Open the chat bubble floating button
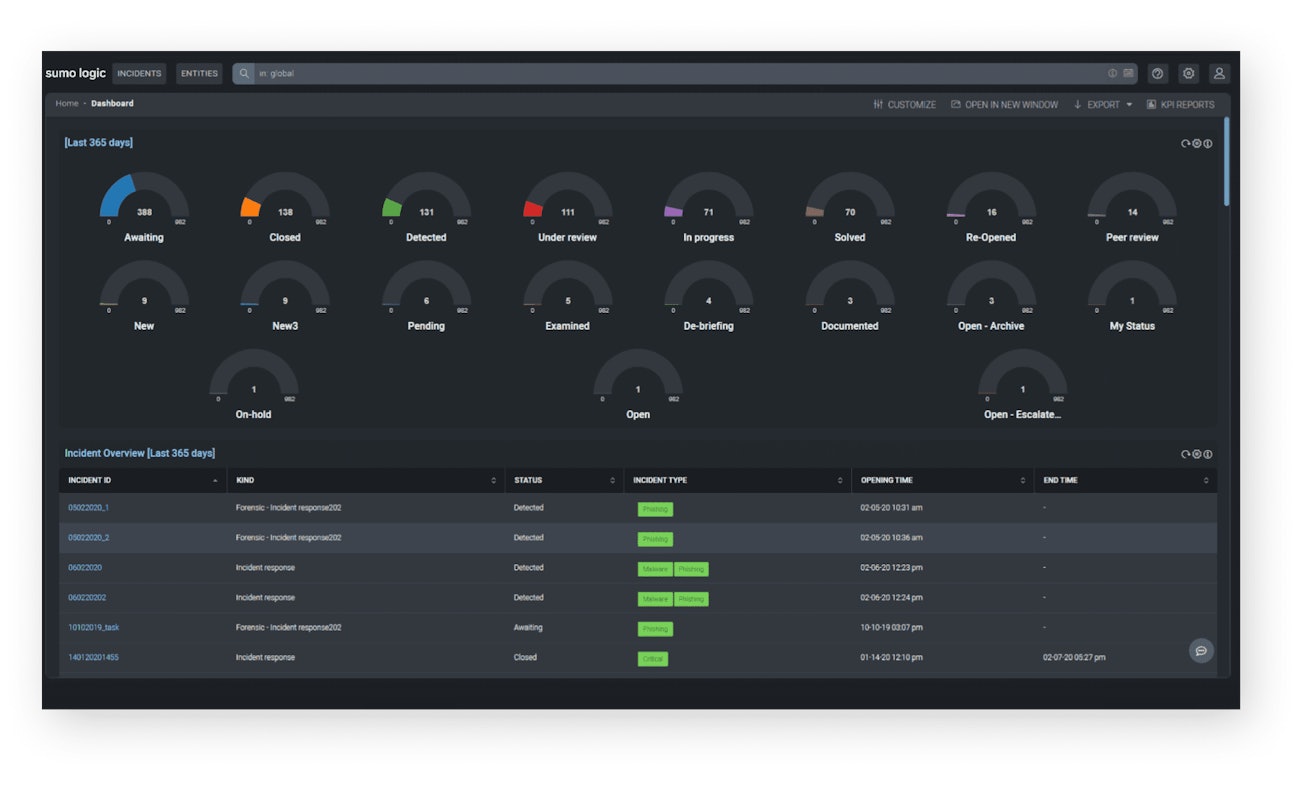Screen dimensions: 1300x786 click(x=1201, y=651)
